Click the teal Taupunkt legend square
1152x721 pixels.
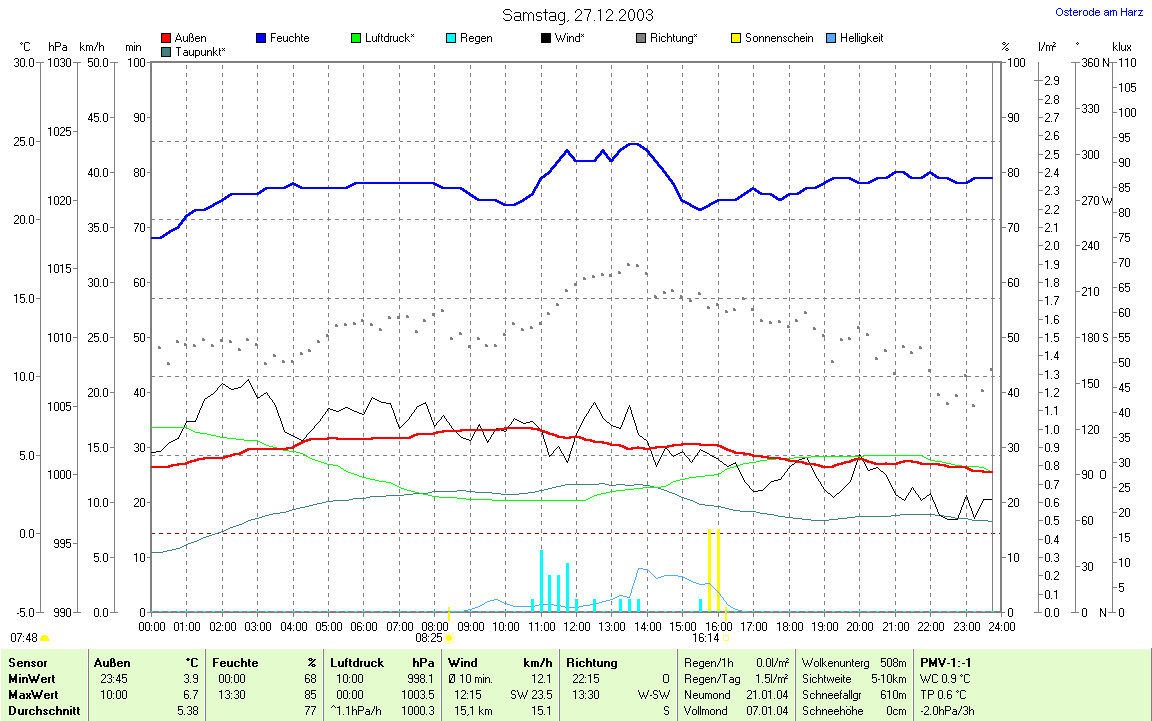tap(166, 51)
